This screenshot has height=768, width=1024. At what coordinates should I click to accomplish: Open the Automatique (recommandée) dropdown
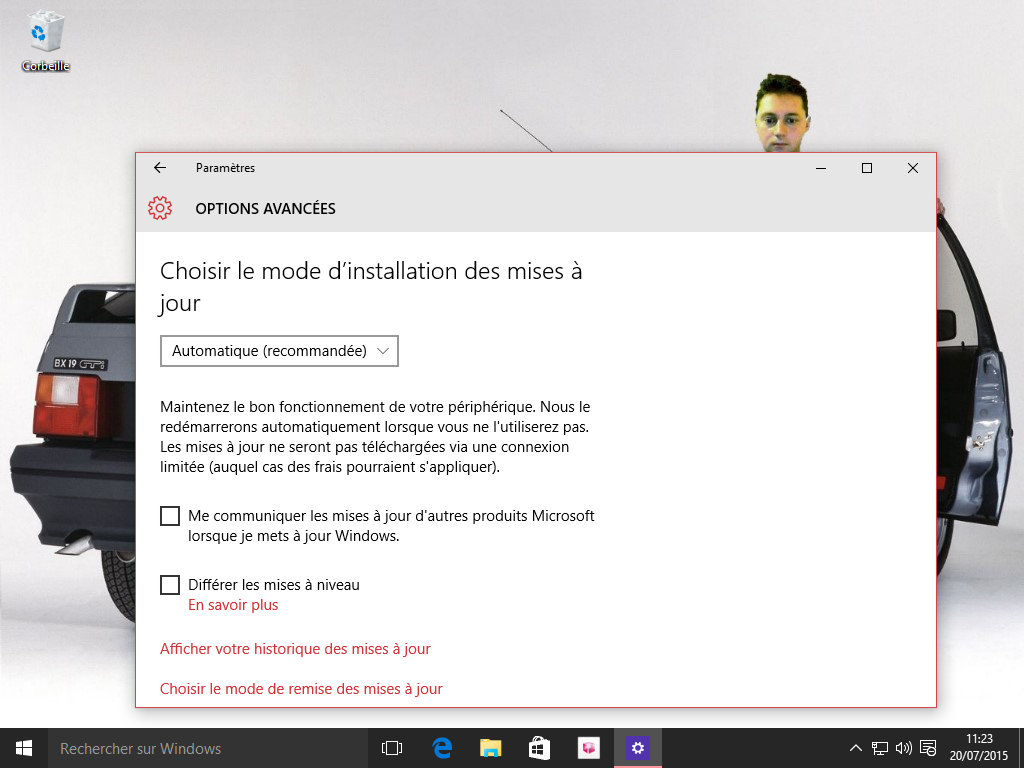pyautogui.click(x=279, y=351)
